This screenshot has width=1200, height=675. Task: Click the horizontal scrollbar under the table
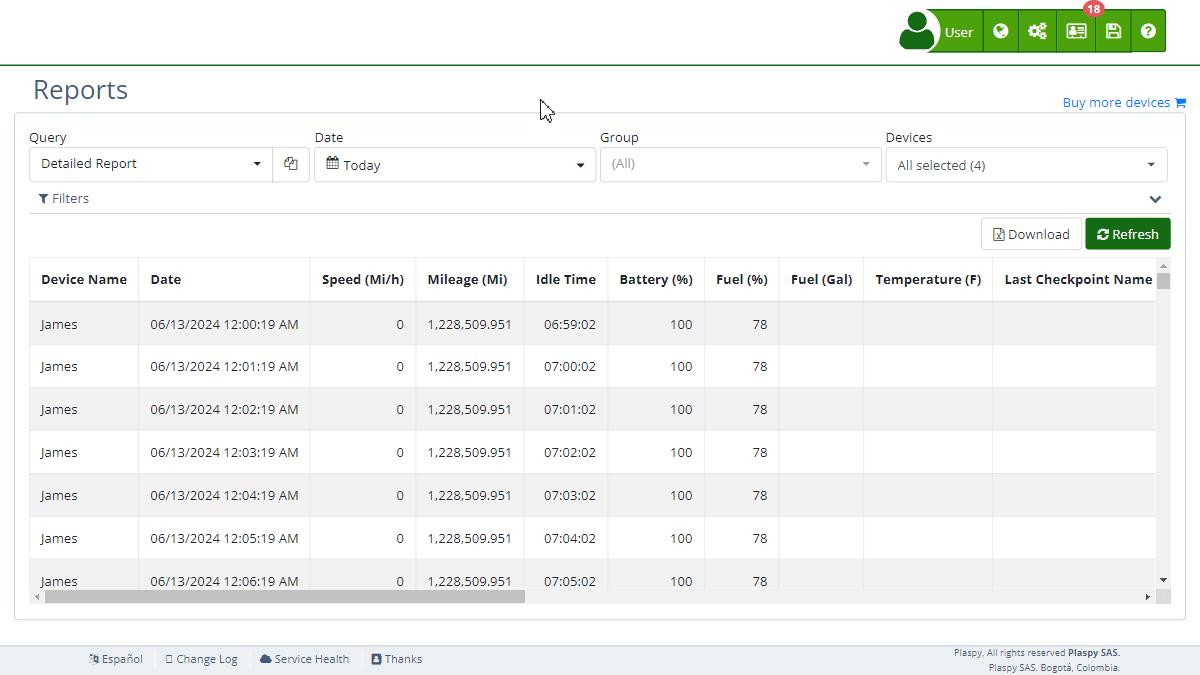(285, 597)
